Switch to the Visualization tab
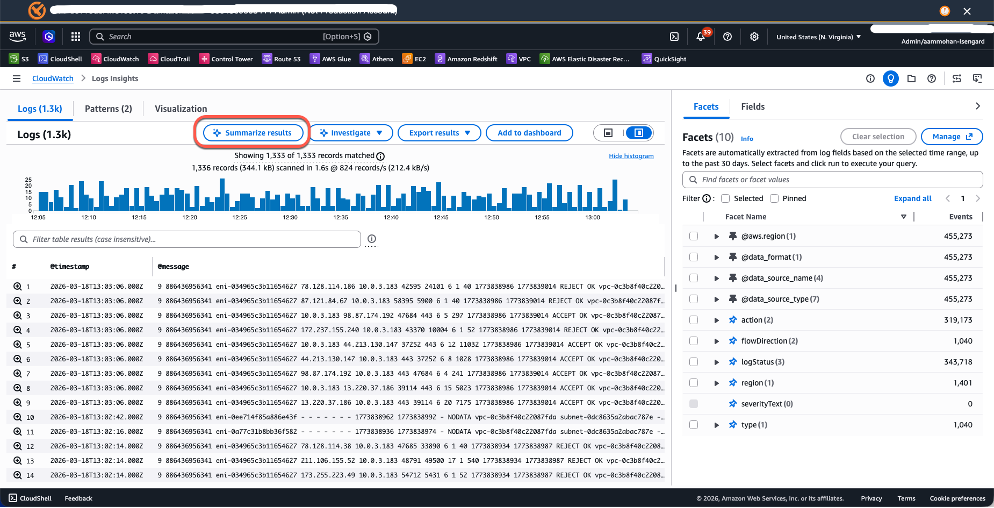Screen dimensions: 994x508 click(181, 108)
